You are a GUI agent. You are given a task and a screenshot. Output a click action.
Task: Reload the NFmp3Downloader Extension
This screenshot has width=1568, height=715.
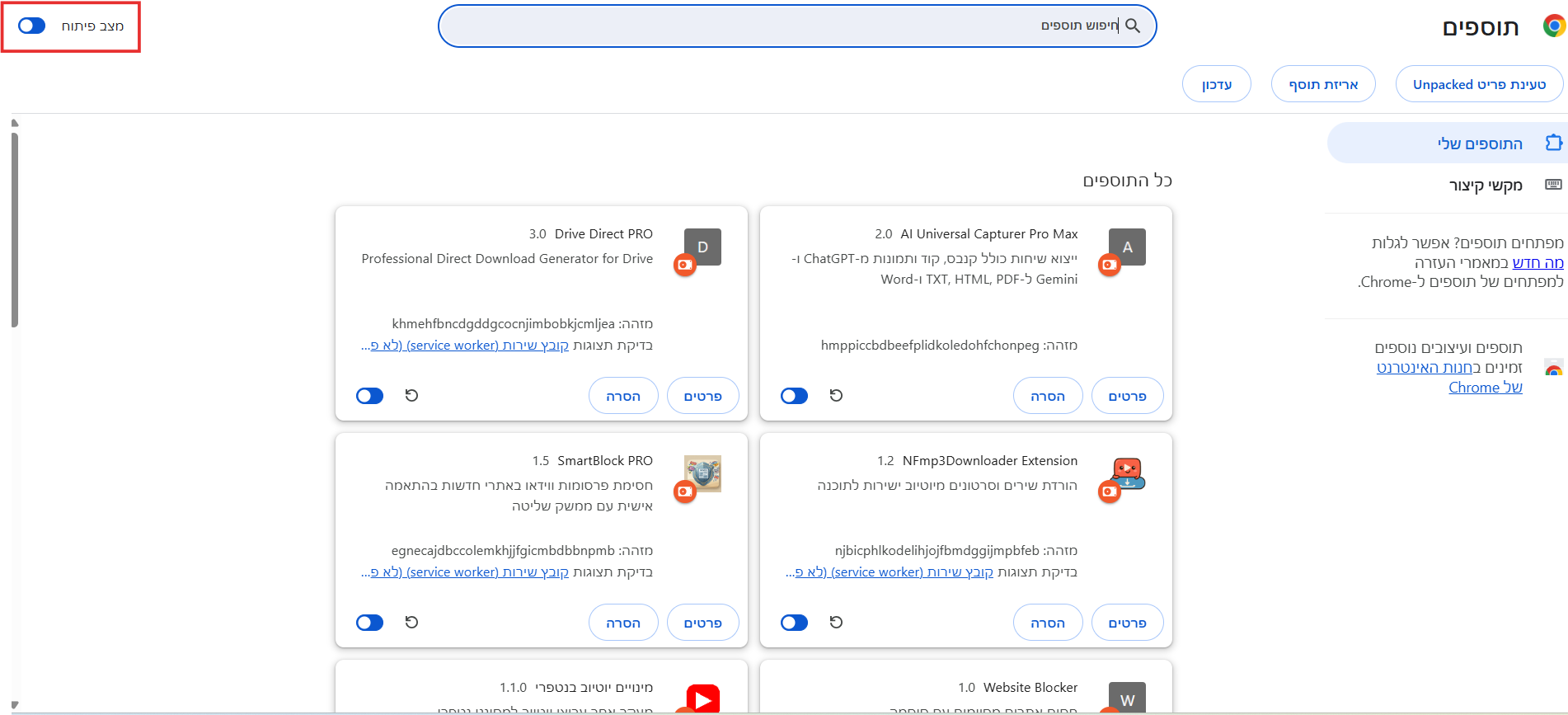(836, 623)
